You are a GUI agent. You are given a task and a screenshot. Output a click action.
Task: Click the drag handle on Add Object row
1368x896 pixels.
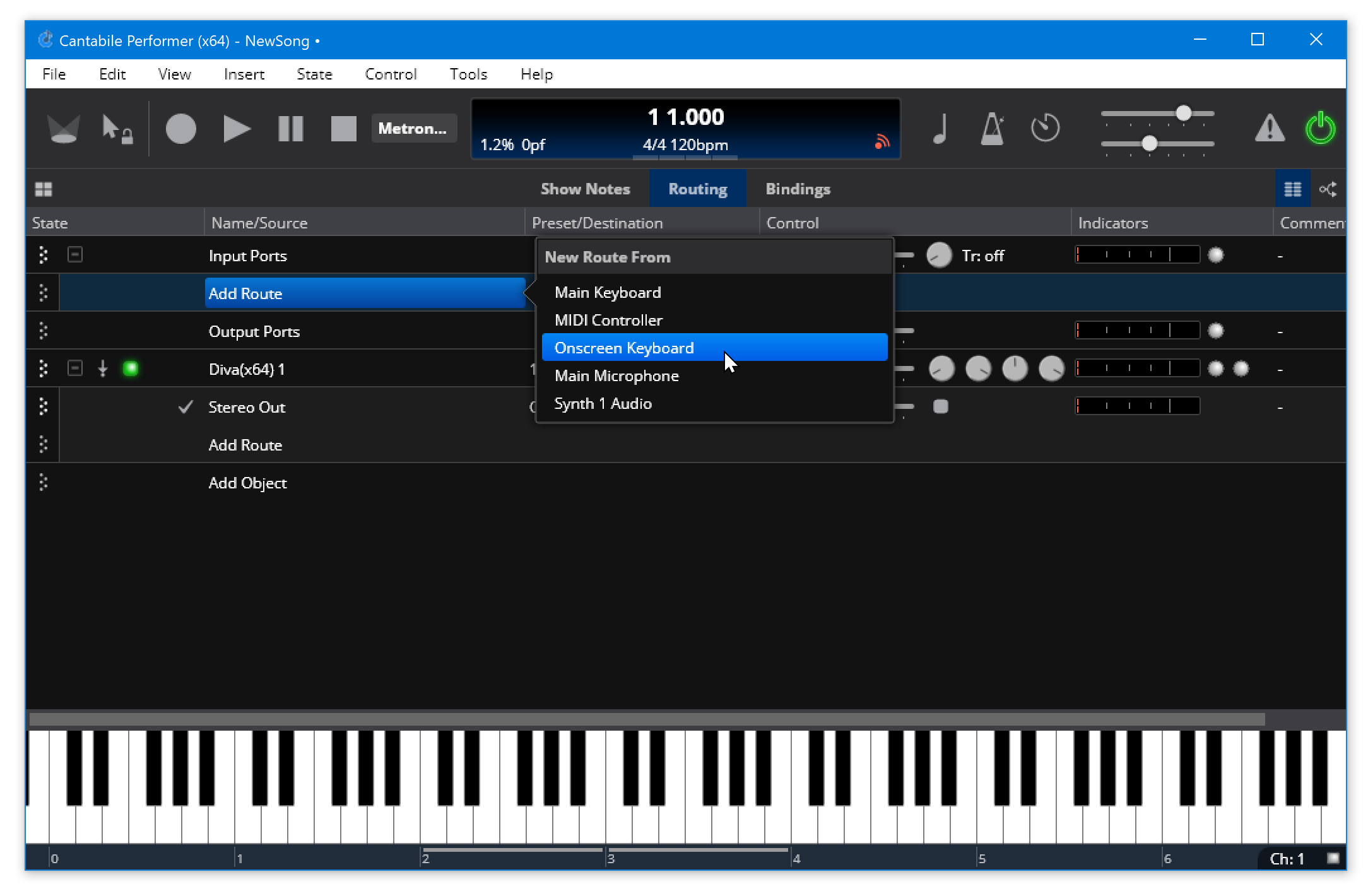43,482
